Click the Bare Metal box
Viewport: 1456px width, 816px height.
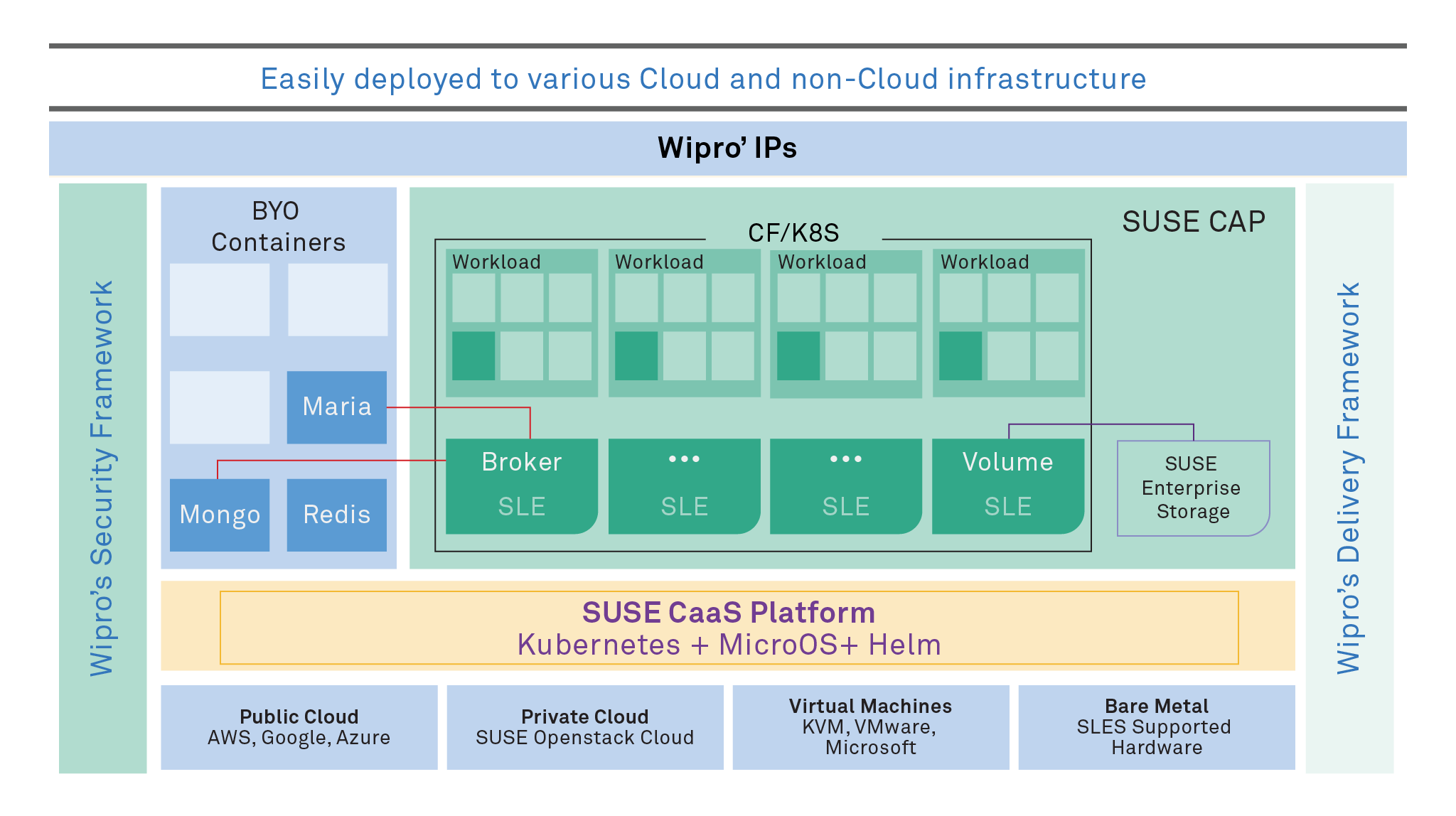1156,727
